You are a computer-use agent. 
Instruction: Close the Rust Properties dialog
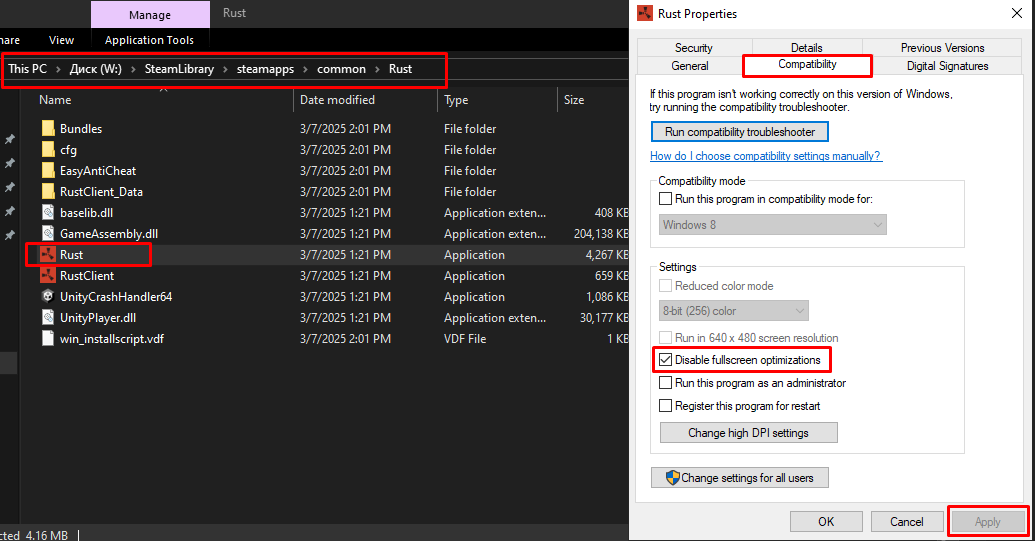[1017, 13]
